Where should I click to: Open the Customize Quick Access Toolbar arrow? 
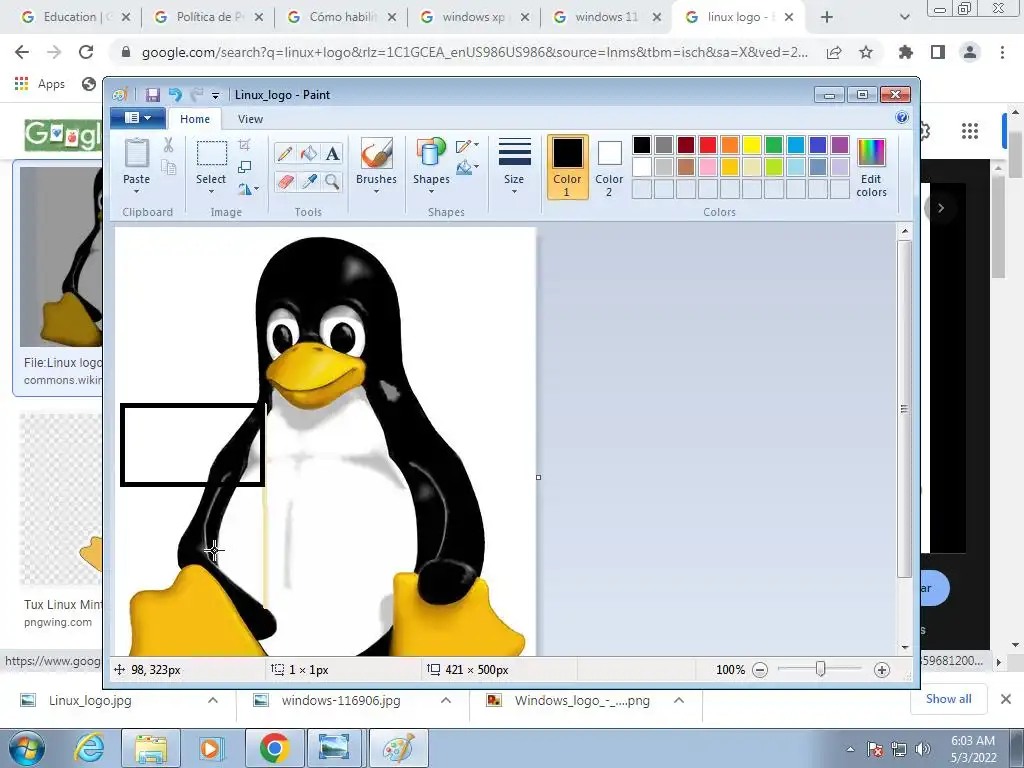pyautogui.click(x=215, y=95)
